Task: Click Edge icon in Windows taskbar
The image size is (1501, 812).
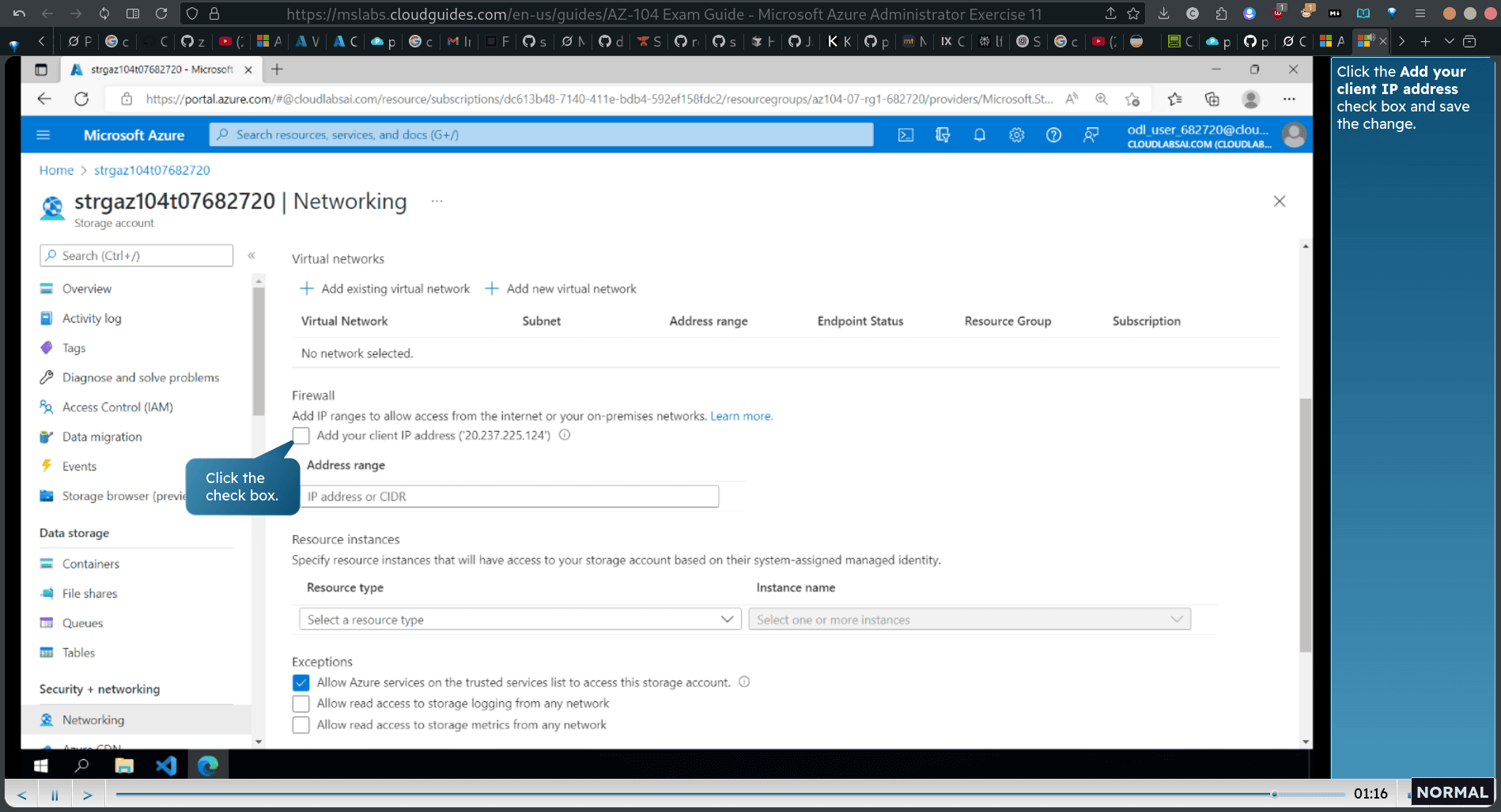Action: (208, 765)
